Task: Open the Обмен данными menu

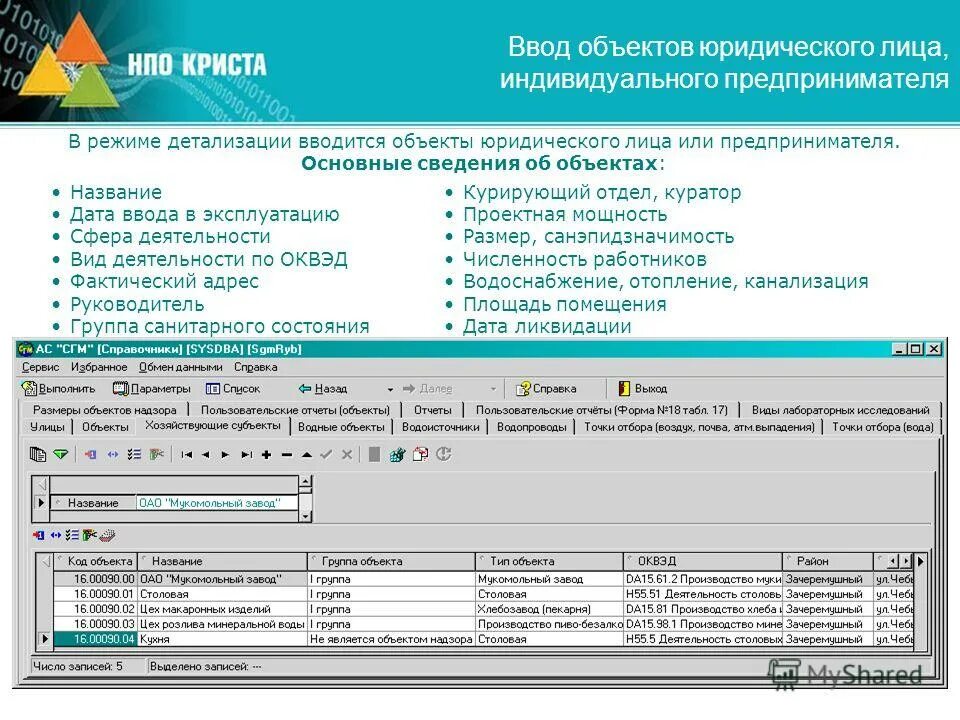Action: tap(181, 367)
